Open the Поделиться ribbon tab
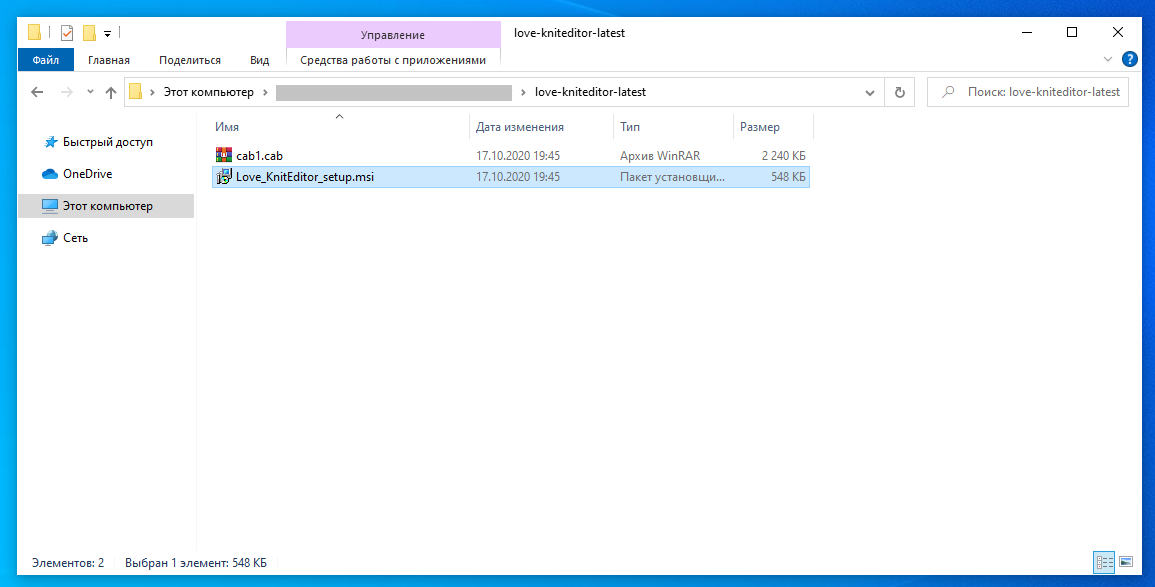The height and width of the screenshot is (587, 1155). click(189, 60)
